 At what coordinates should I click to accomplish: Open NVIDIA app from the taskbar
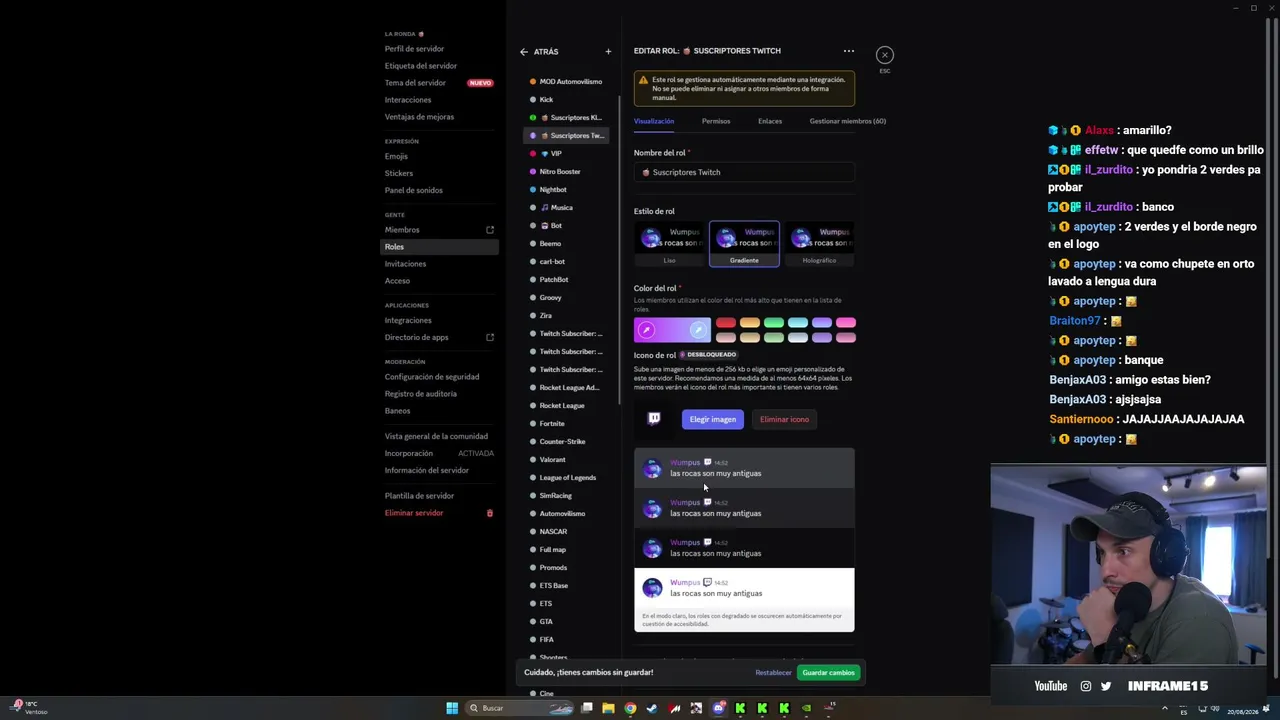(x=806, y=708)
